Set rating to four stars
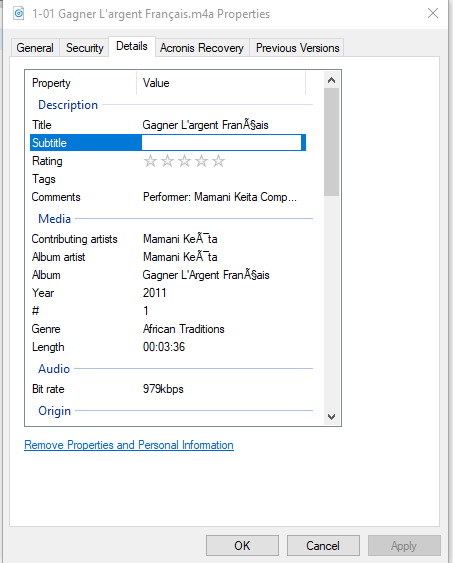The image size is (453, 563). click(x=201, y=161)
